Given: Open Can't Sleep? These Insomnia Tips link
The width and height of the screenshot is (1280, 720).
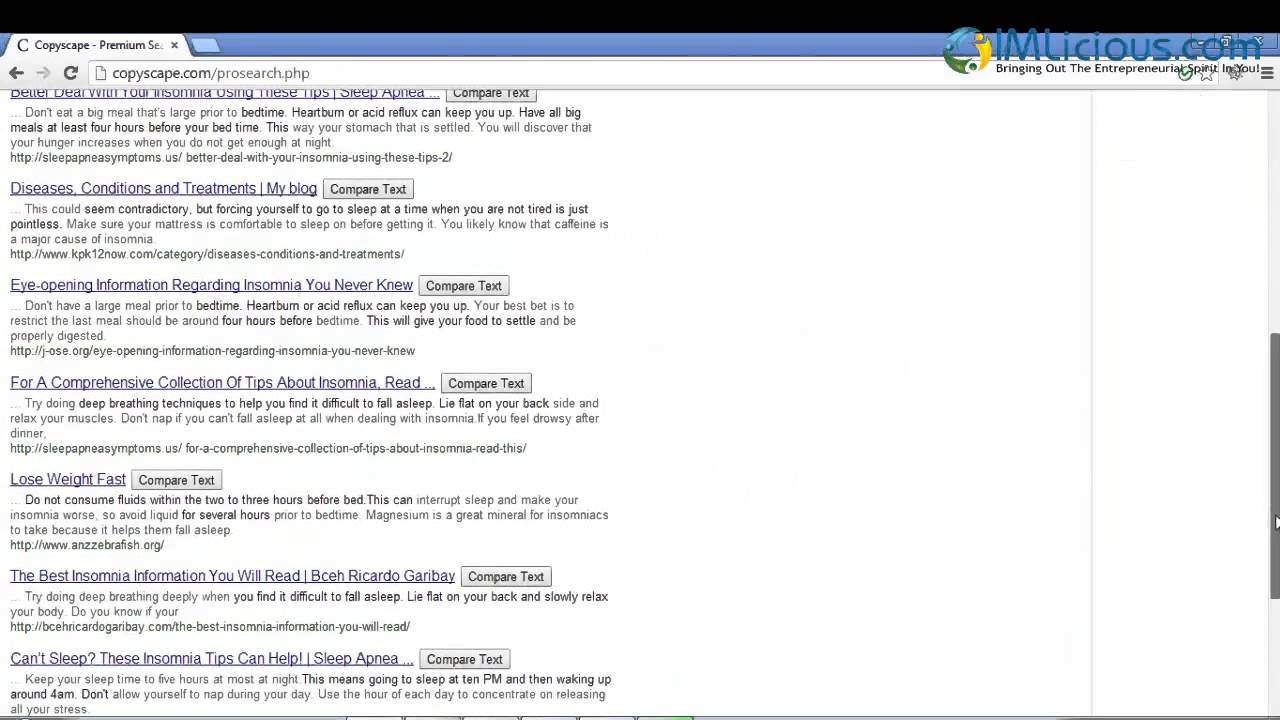Looking at the screenshot, I should pyautogui.click(x=211, y=658).
